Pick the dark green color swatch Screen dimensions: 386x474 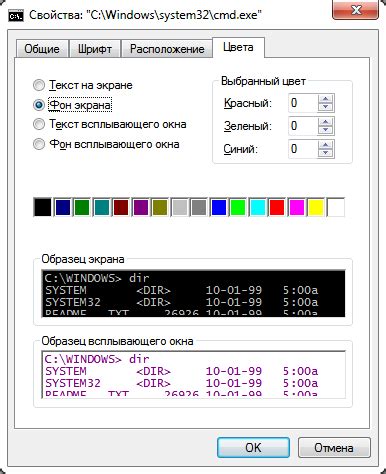82,207
